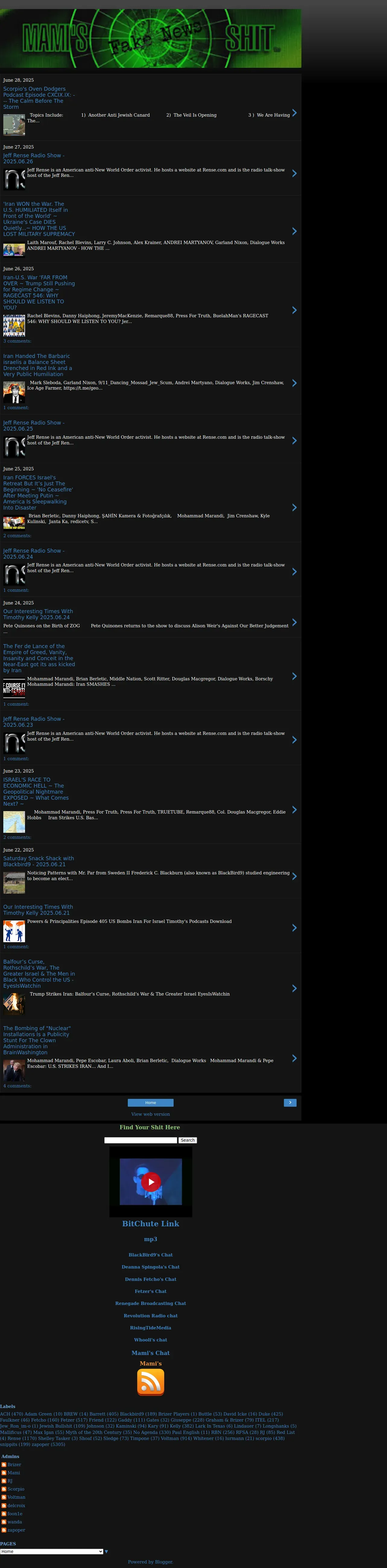Click the feed icon beside Mami
Image resolution: width=387 pixels, height=1568 pixels.
[x=4, y=1473]
